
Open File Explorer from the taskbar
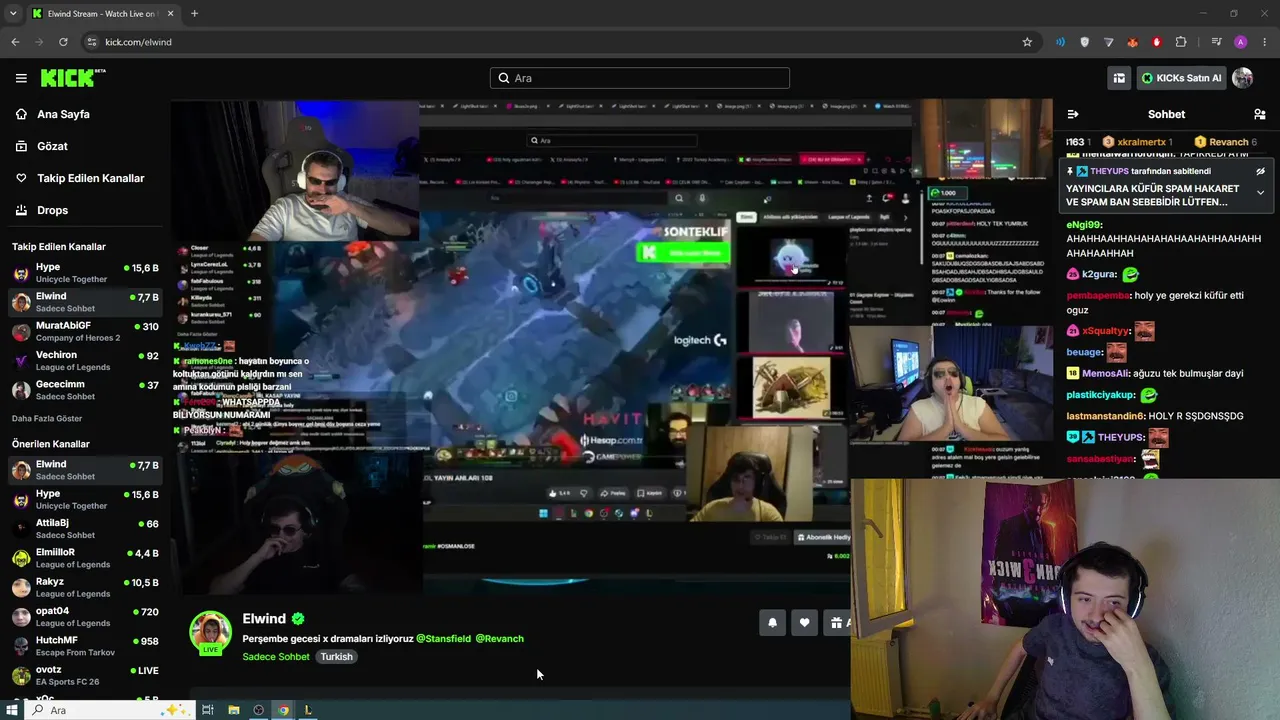[234, 710]
